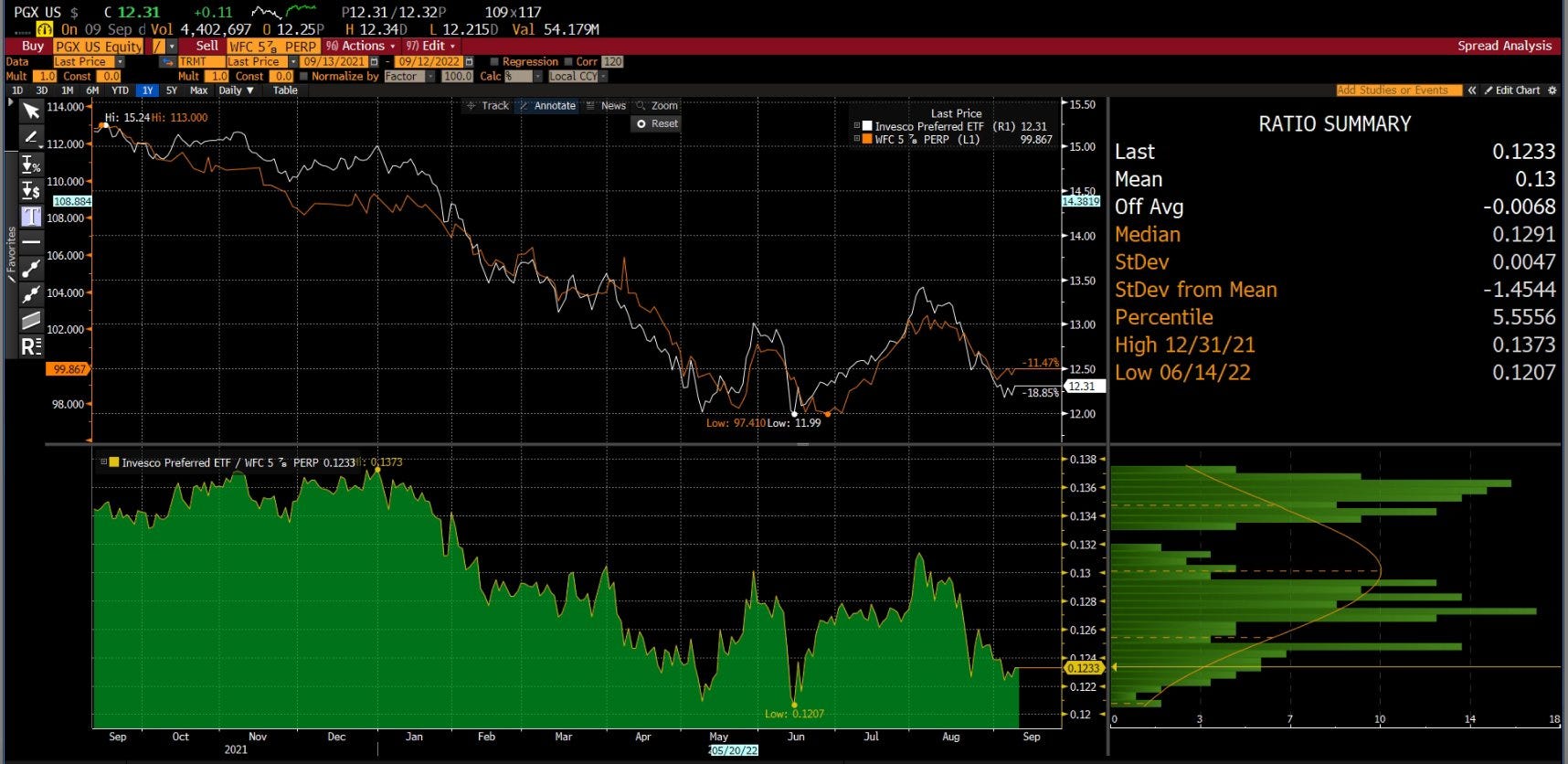The width and height of the screenshot is (1568, 764).
Task: Open the Actions menu
Action: [x=362, y=46]
